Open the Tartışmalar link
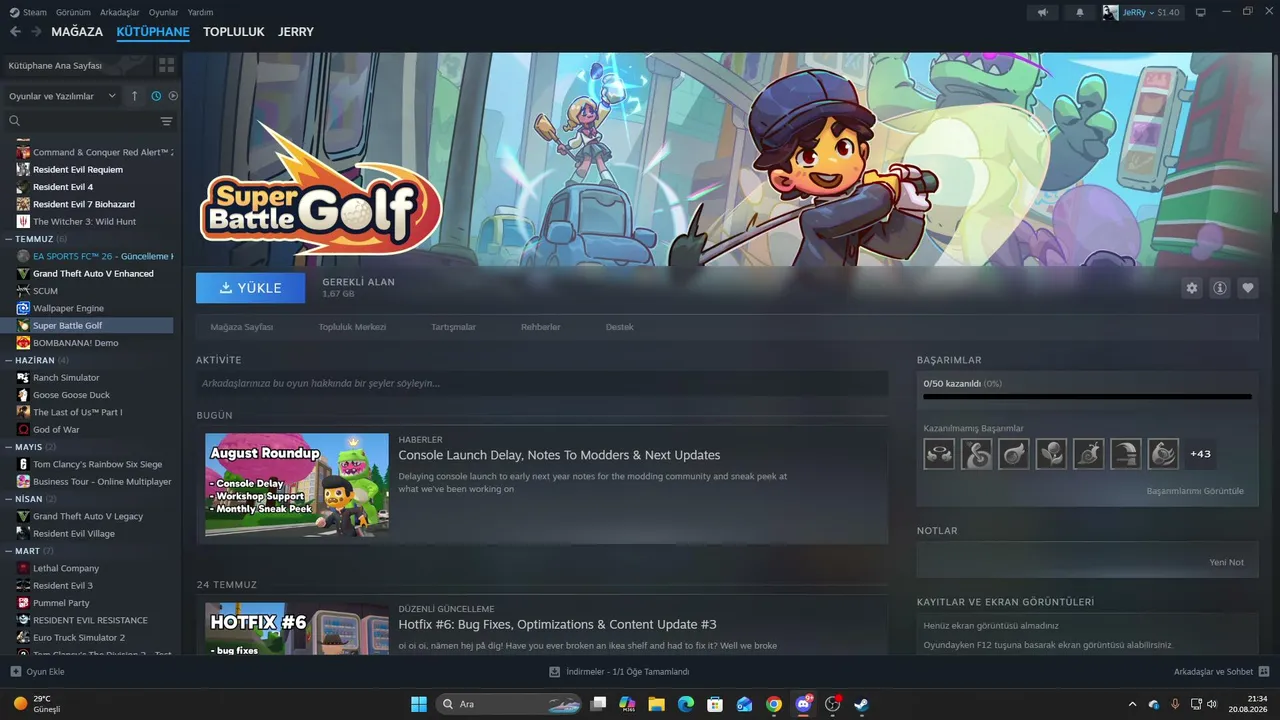The height and width of the screenshot is (720, 1280). pos(453,327)
